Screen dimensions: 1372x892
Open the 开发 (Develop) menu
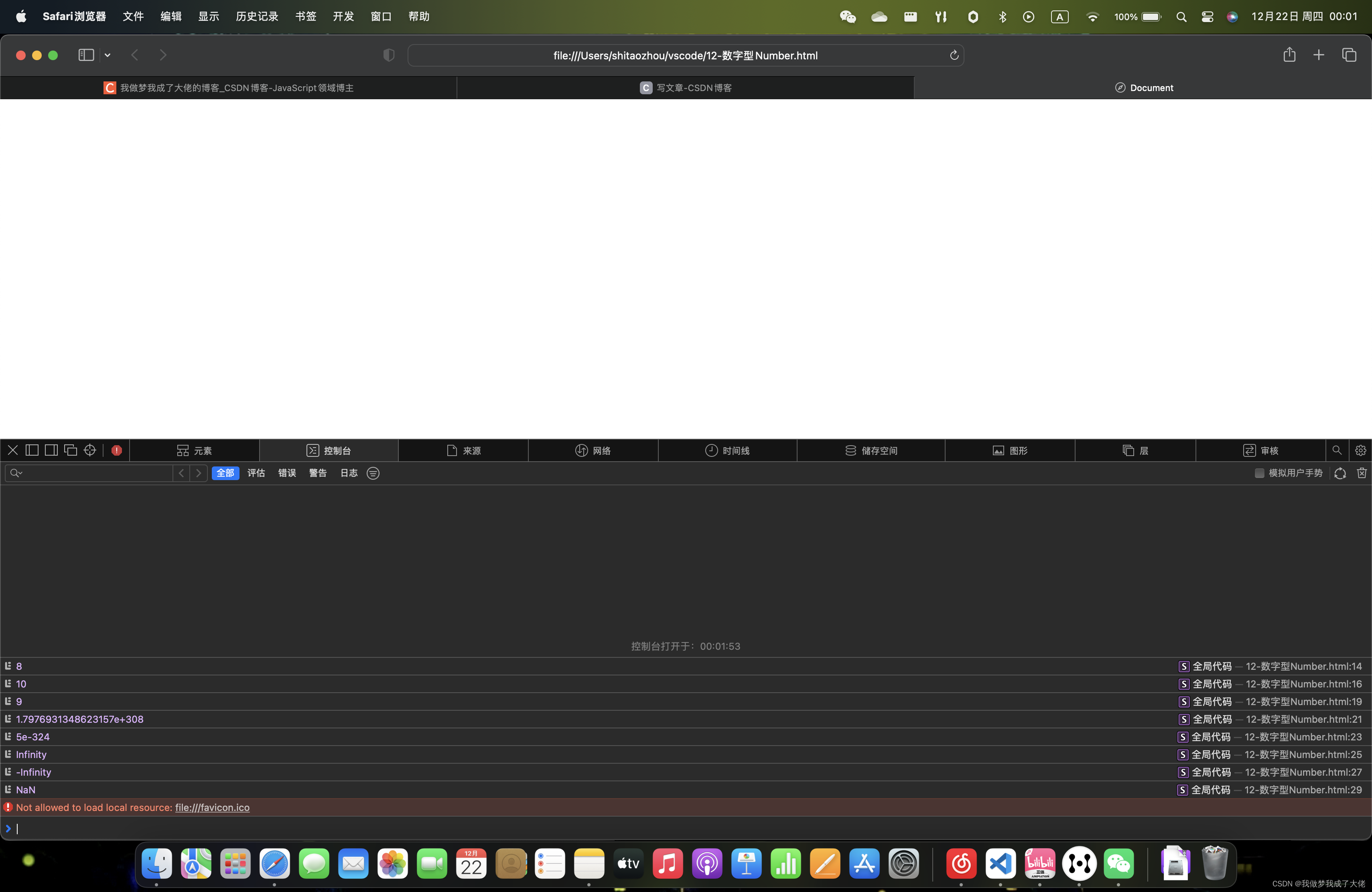pyautogui.click(x=343, y=16)
